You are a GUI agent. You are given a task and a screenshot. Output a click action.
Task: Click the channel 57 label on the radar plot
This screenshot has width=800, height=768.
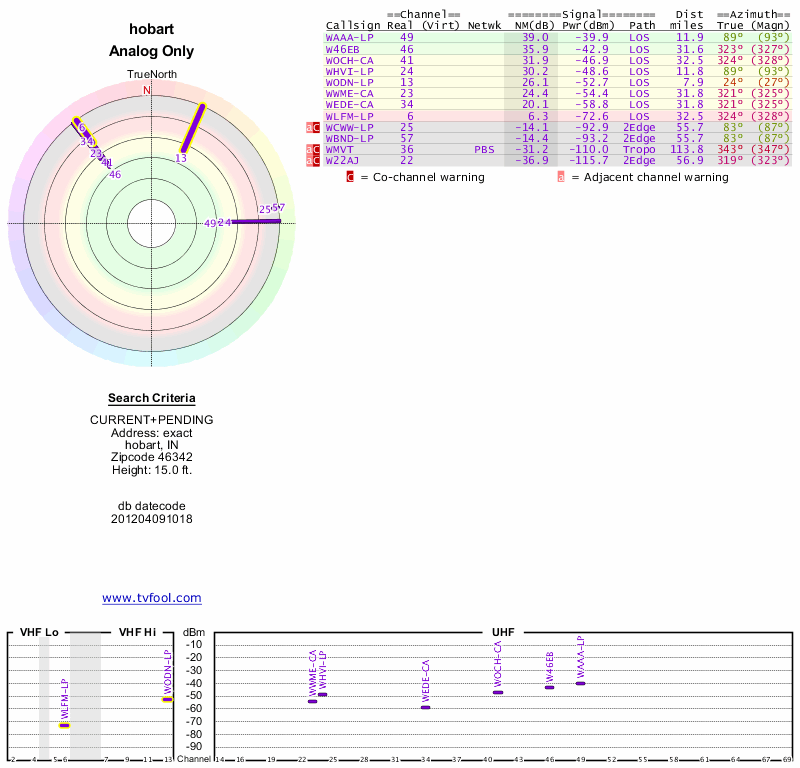279,208
